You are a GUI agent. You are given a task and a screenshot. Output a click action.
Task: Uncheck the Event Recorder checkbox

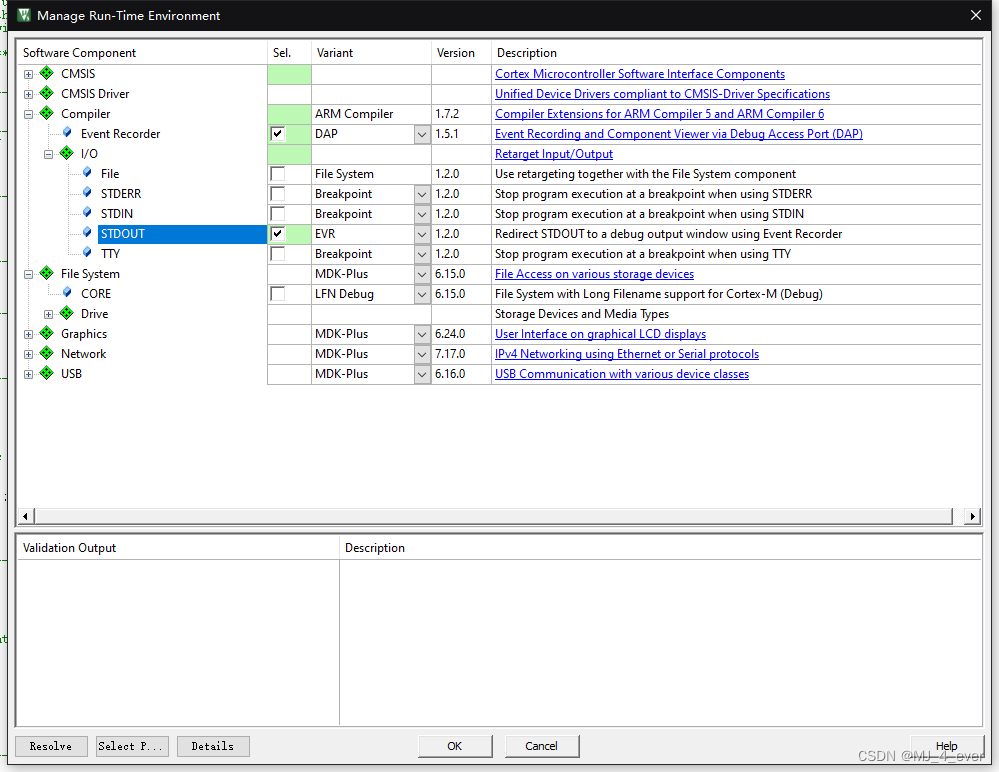[278, 134]
